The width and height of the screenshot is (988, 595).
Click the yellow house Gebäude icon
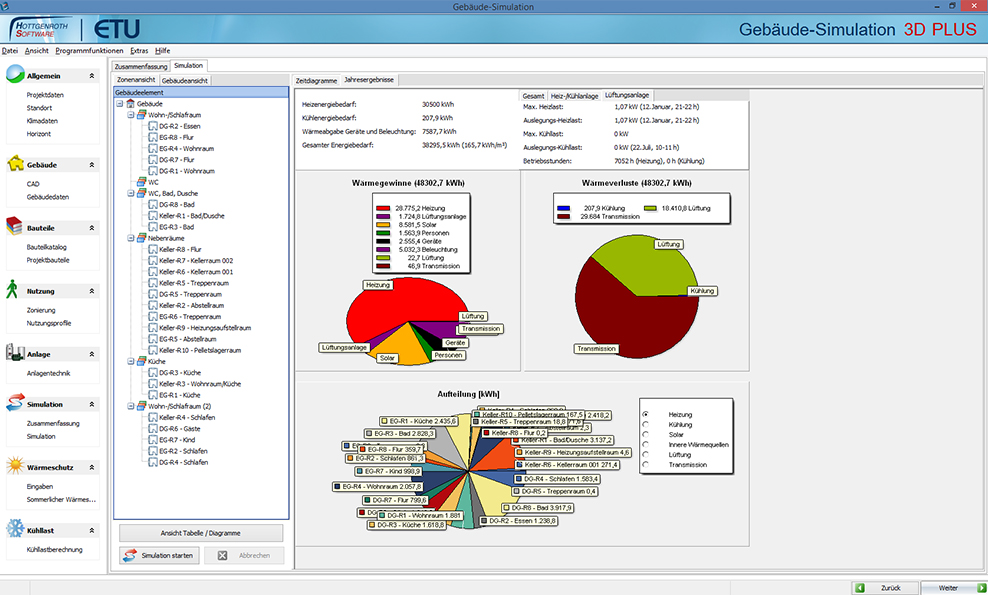(16, 164)
